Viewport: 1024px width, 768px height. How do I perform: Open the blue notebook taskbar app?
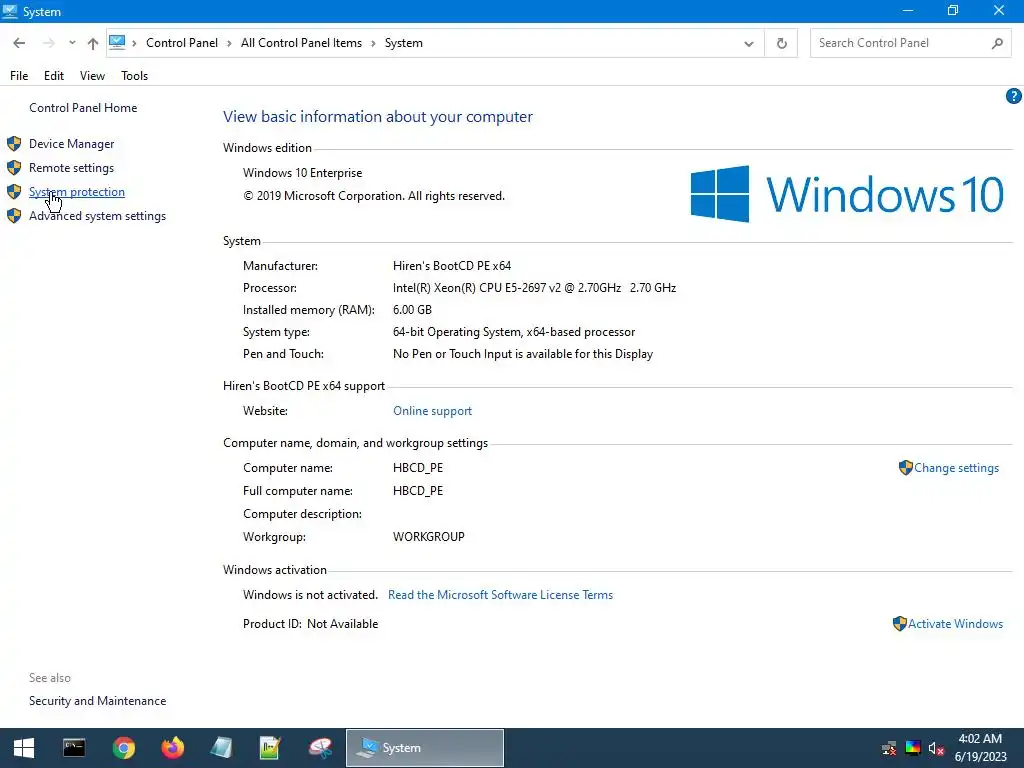pyautogui.click(x=221, y=748)
